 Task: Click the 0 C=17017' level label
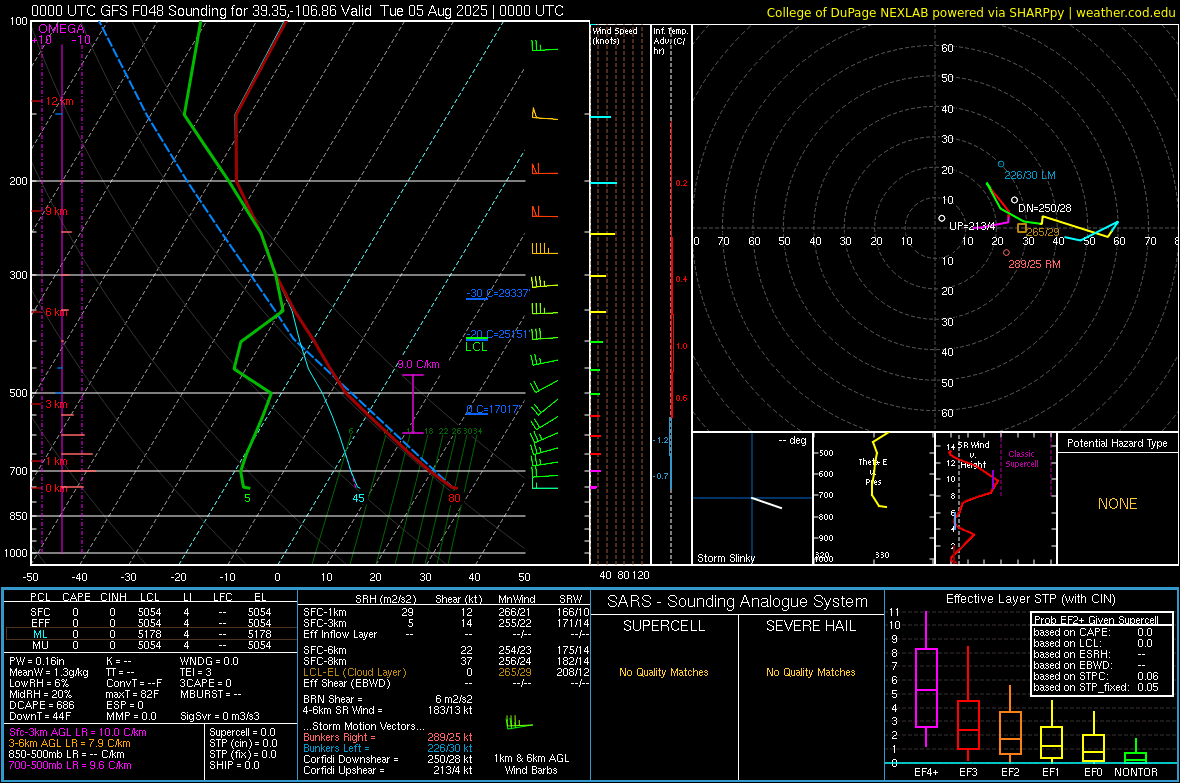pyautogui.click(x=494, y=409)
